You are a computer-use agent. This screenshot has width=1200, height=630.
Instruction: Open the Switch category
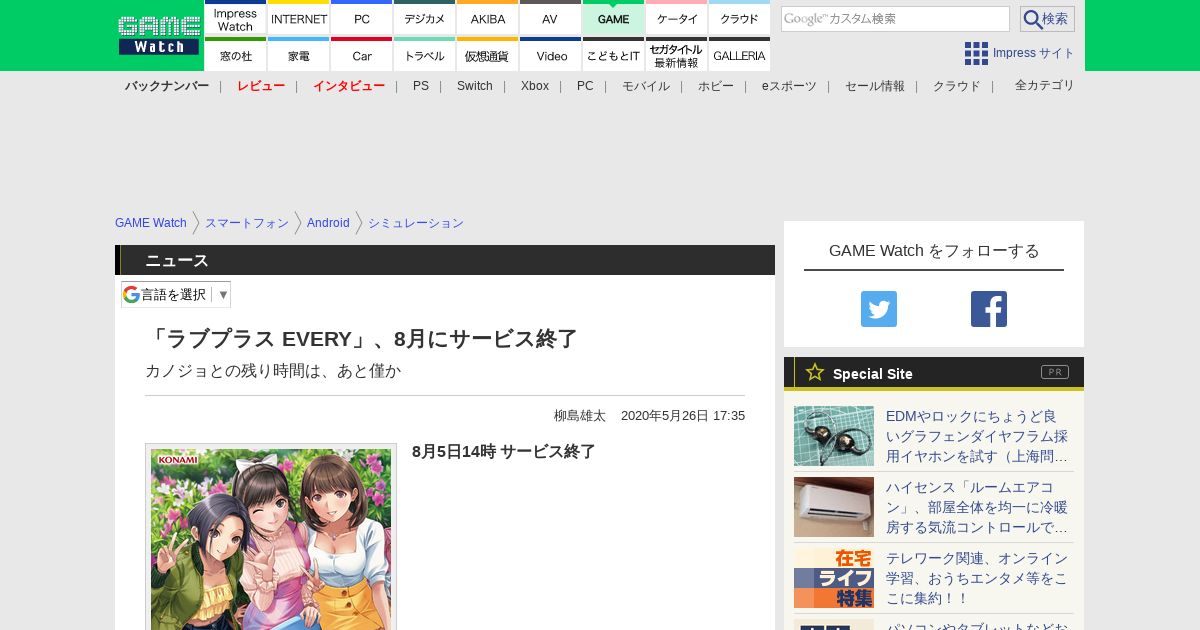tap(475, 86)
